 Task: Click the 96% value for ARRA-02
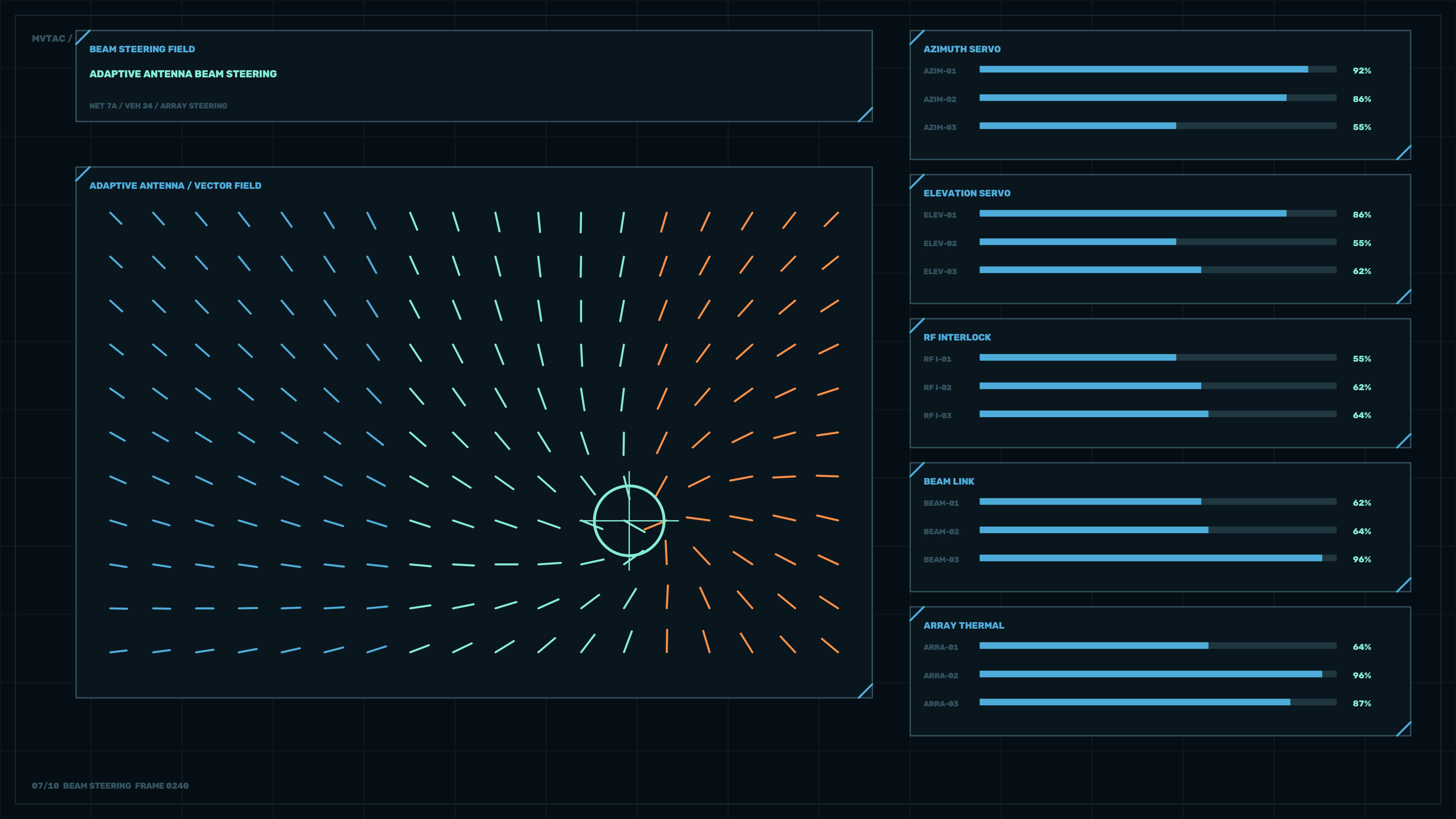point(1362,675)
